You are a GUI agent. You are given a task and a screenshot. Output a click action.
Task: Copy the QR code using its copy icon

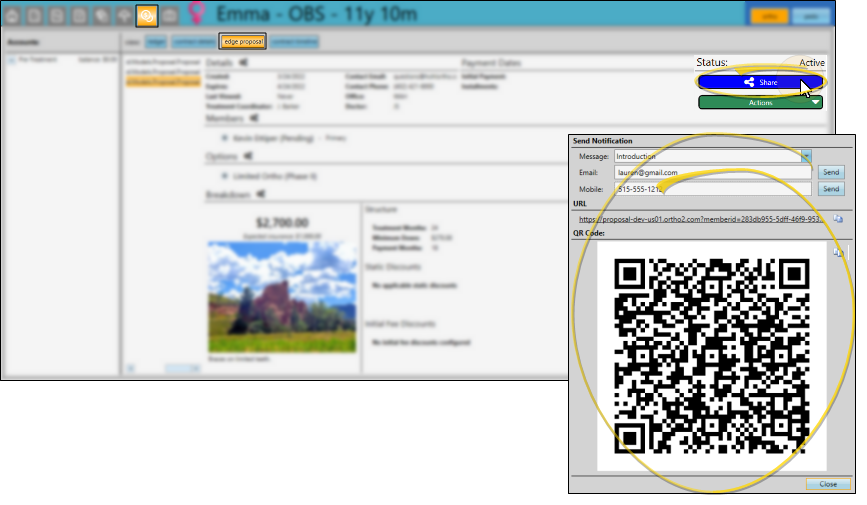(x=838, y=254)
